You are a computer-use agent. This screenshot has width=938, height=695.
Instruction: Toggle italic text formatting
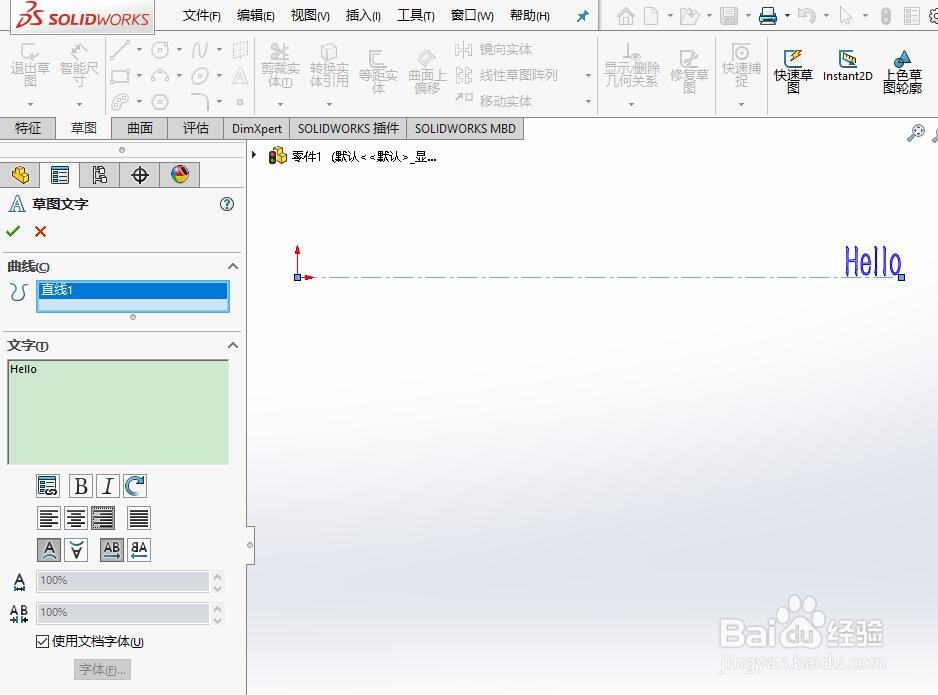tap(108, 486)
